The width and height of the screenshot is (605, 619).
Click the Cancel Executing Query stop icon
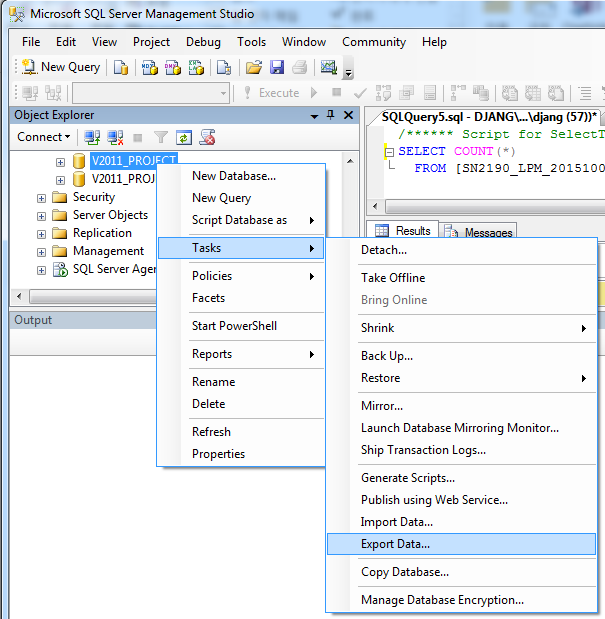click(337, 92)
